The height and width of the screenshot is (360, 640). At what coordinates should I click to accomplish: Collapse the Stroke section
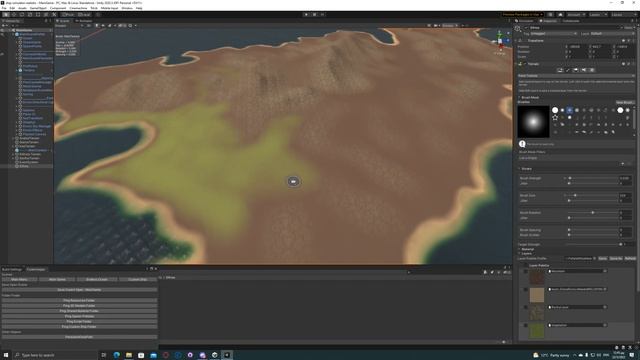(x=520, y=169)
